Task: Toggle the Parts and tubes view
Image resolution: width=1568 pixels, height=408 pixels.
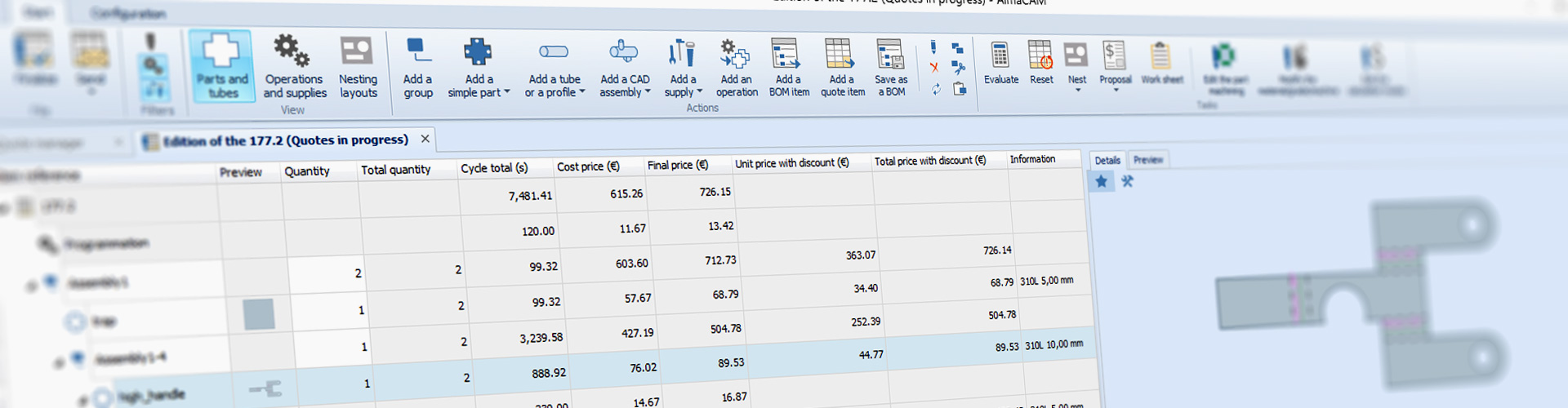Action: pyautogui.click(x=221, y=66)
